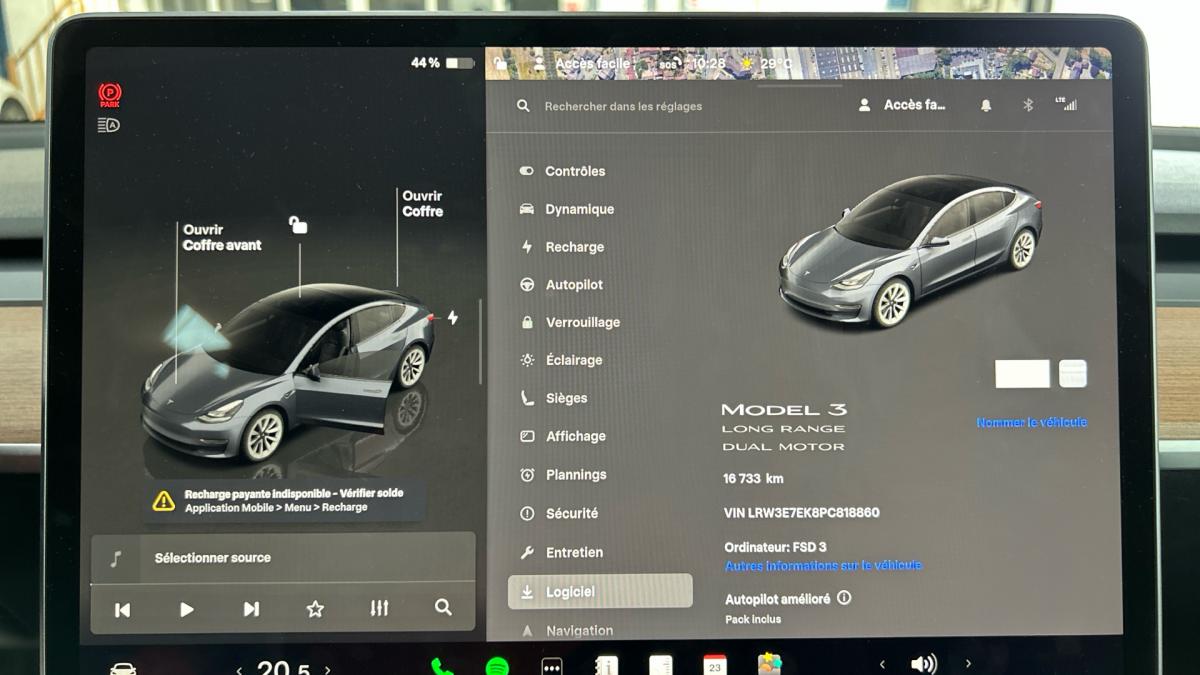This screenshot has height=675, width=1200.
Task: Open the Calendar app showing 23
Action: pos(715,665)
